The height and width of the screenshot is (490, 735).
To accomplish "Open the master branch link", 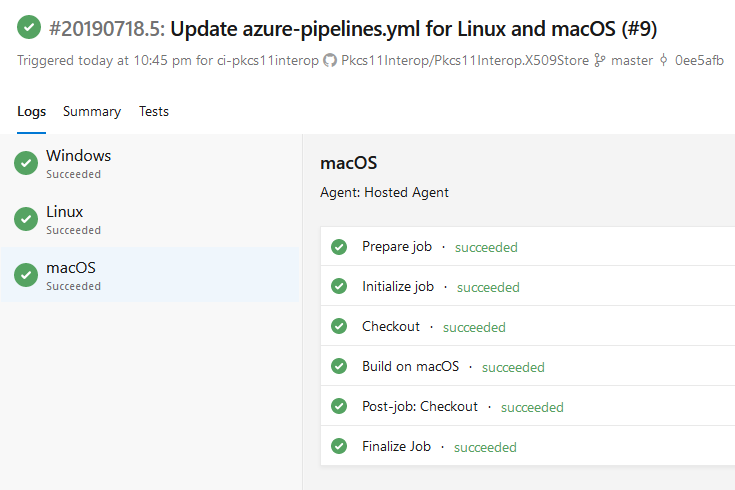I will coord(632,61).
